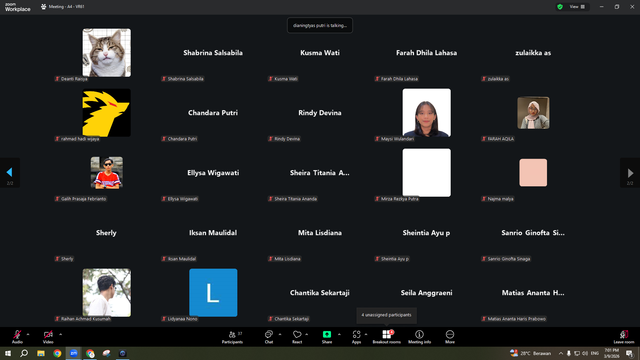Screen dimensions: 640x360
Task: Click the Shabrina Salsabila participant tile
Action: 213,53
